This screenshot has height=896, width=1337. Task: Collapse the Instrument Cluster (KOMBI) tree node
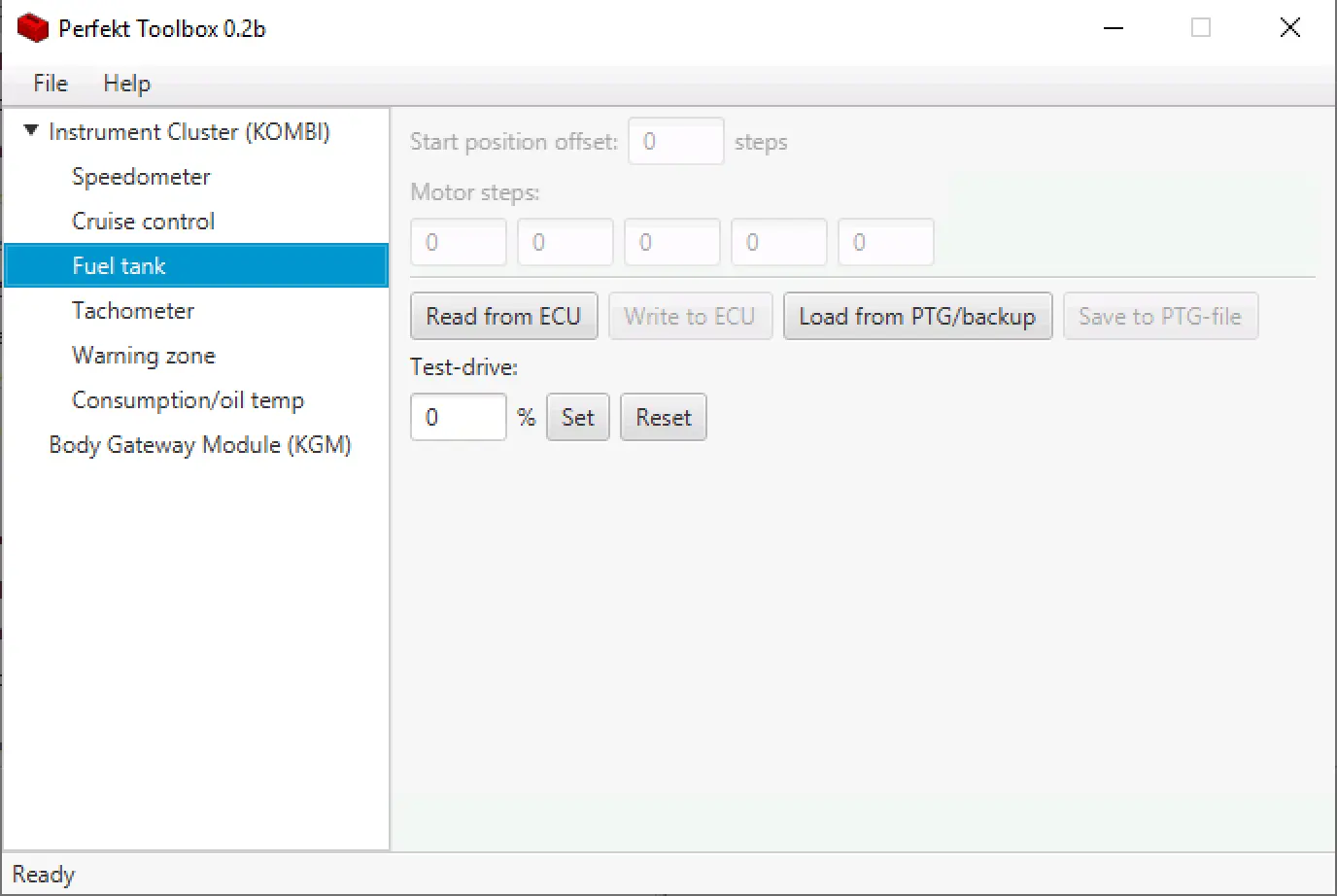pos(31,130)
